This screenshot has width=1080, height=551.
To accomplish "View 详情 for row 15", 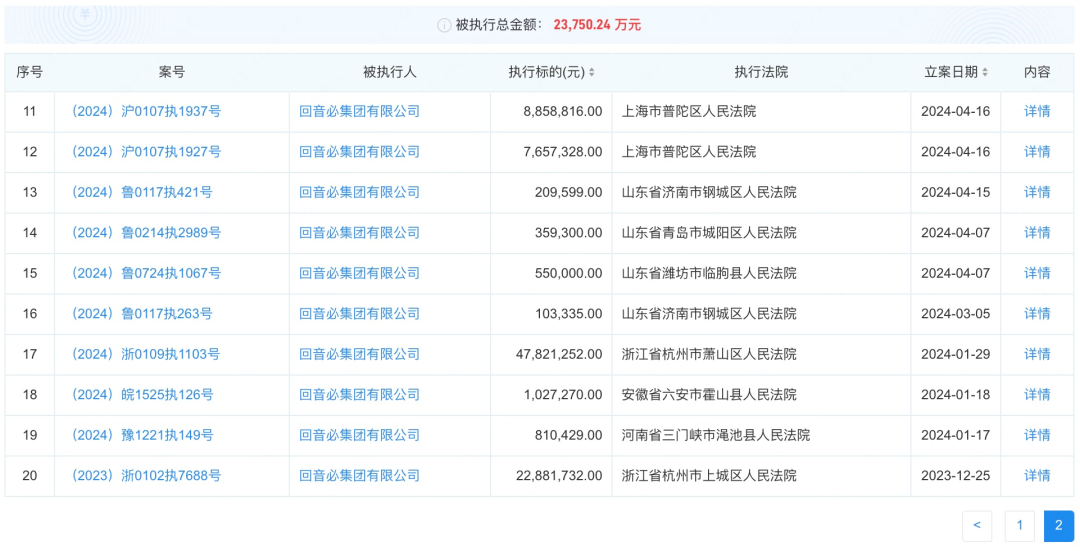I will [x=1037, y=273].
